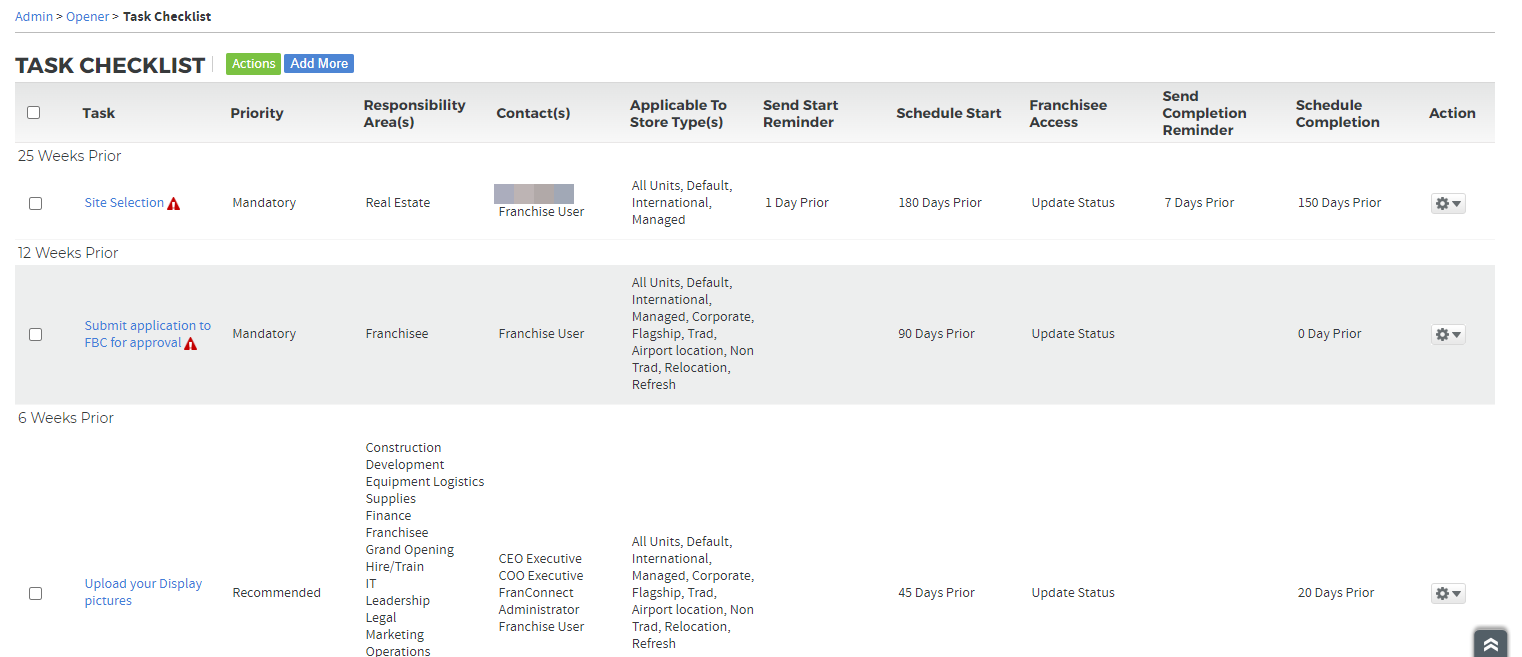The height and width of the screenshot is (657, 1522).
Task: Click the 12 Weeks Prior group label
Action: point(68,253)
